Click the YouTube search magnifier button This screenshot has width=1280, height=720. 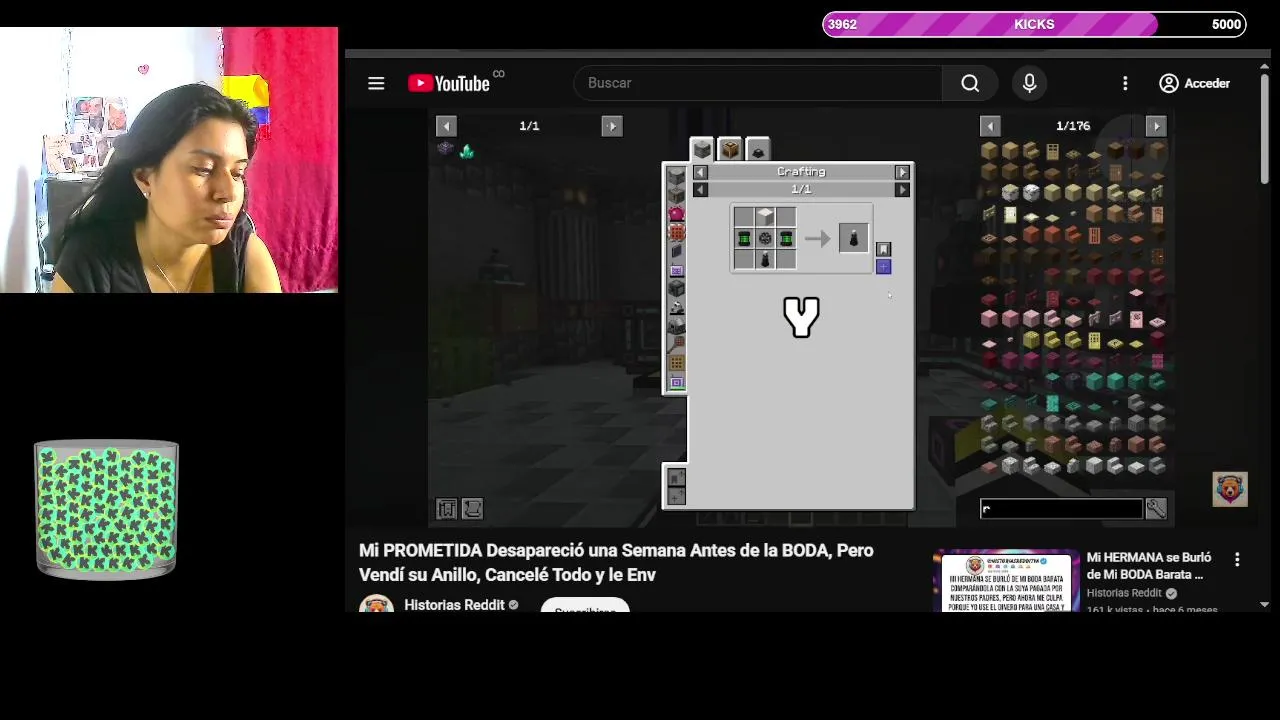click(970, 83)
